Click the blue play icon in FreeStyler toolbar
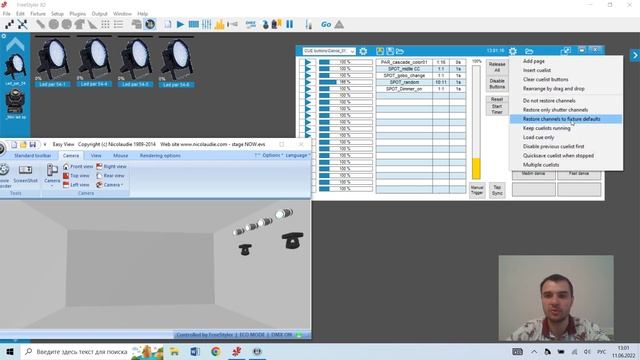Screen dimensions: 640x360 point(180,24)
